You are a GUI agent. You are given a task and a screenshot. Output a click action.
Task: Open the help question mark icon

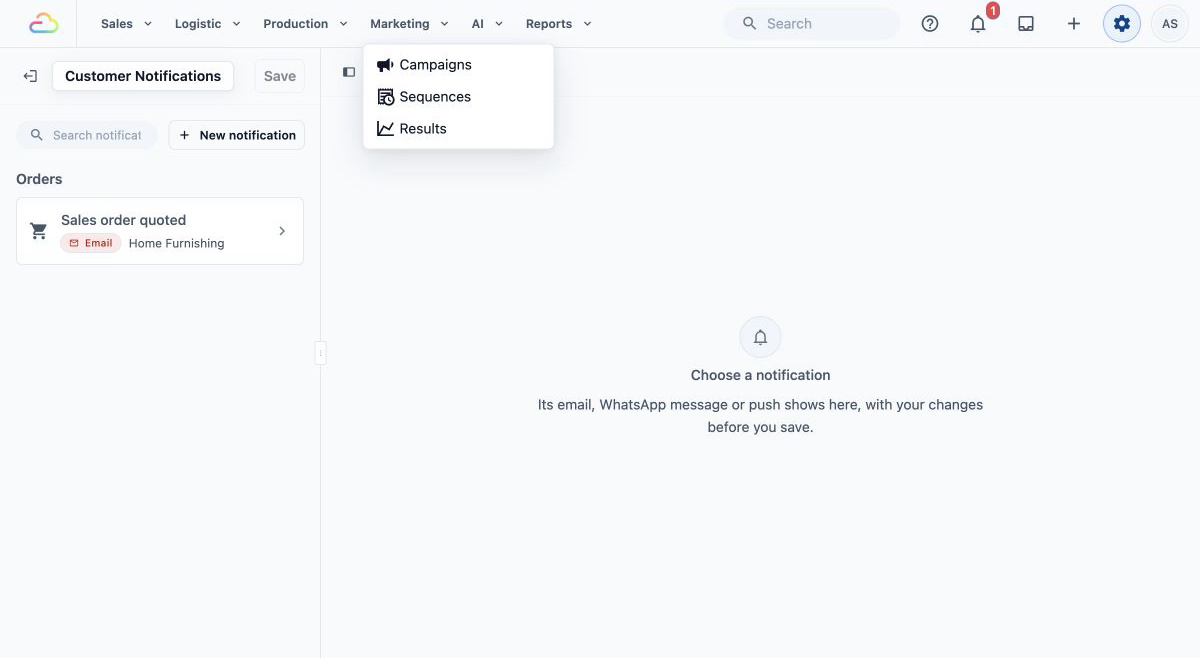930,24
